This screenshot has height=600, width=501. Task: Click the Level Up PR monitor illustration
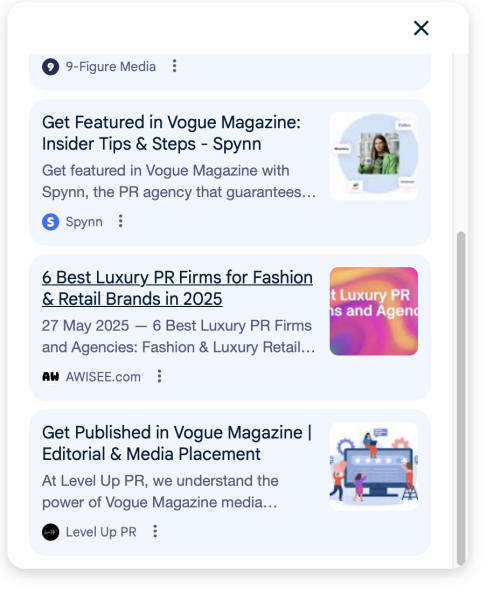[374, 466]
